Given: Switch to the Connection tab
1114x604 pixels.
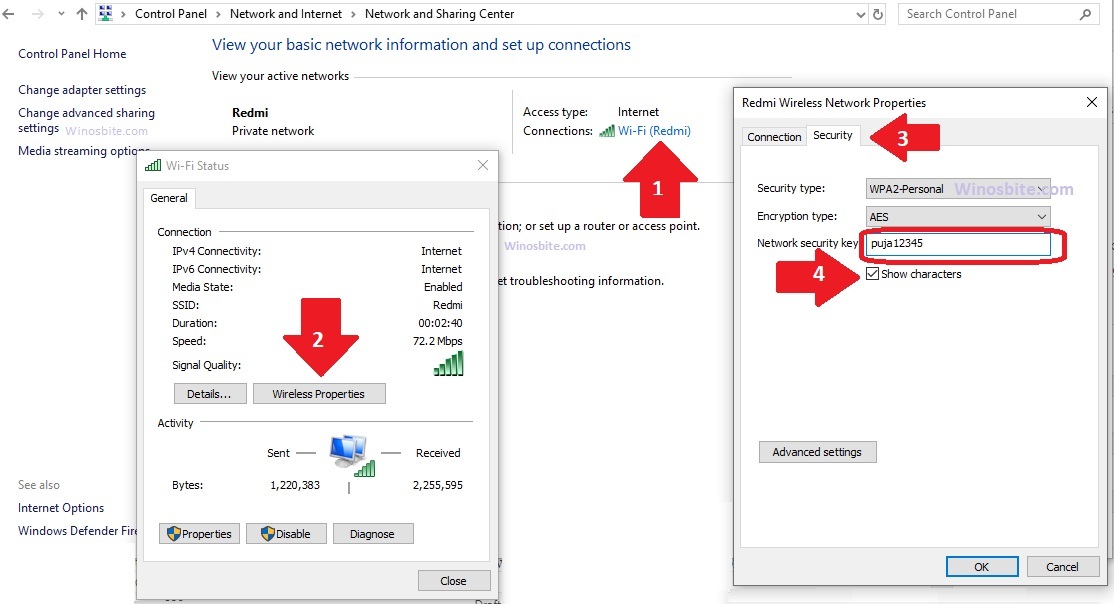Looking at the screenshot, I should [775, 137].
